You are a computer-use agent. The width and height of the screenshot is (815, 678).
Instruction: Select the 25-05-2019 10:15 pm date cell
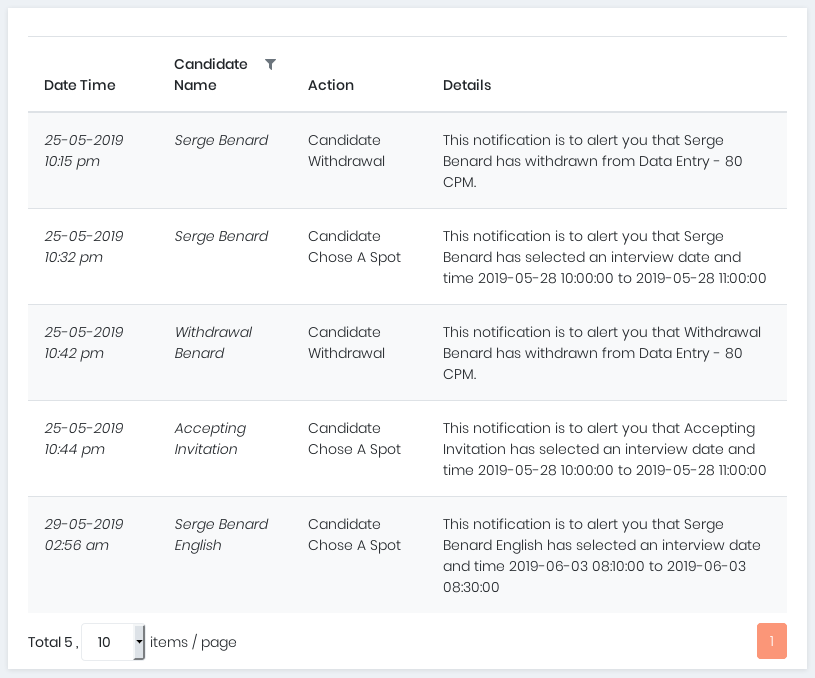click(x=84, y=150)
